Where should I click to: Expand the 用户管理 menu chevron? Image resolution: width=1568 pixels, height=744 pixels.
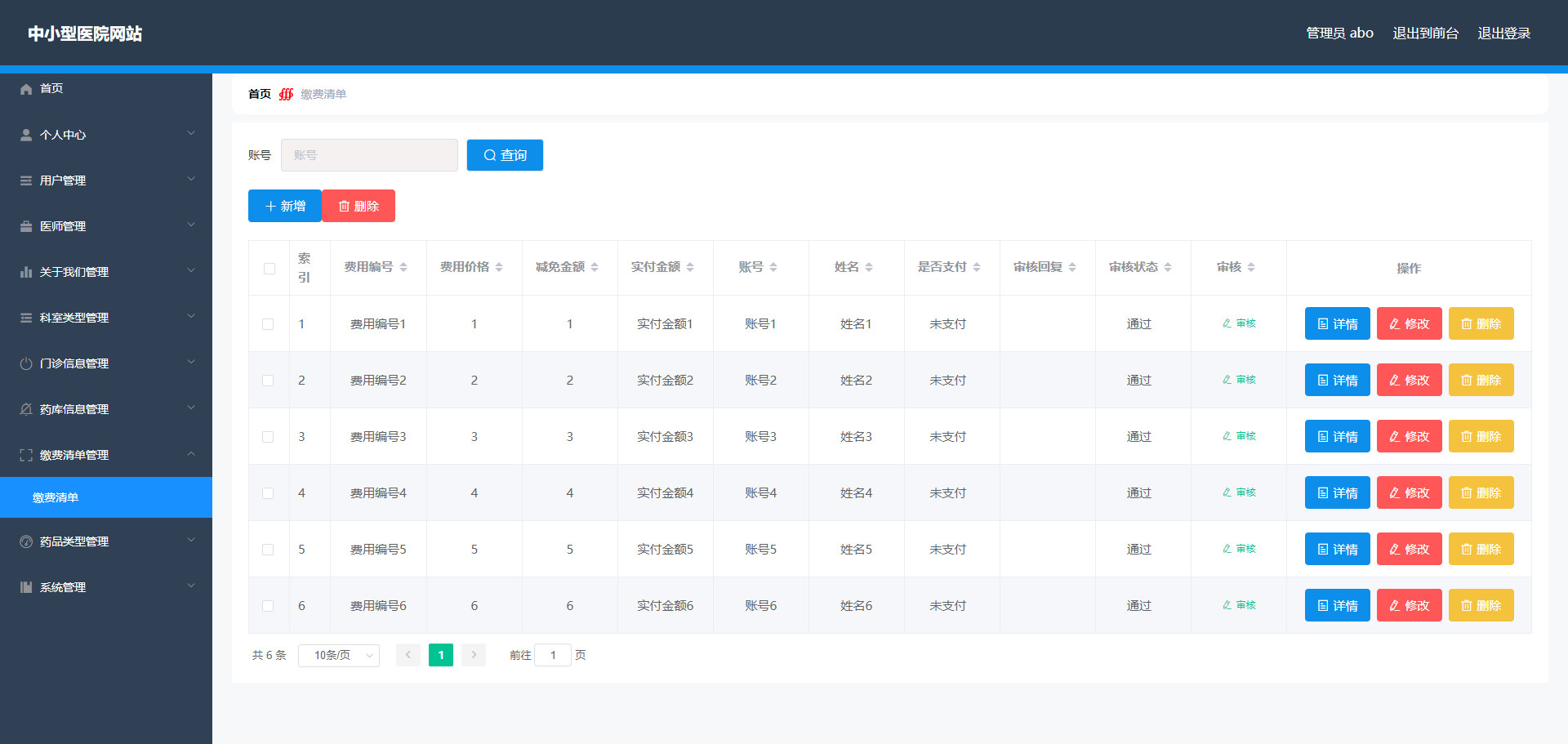(191, 179)
